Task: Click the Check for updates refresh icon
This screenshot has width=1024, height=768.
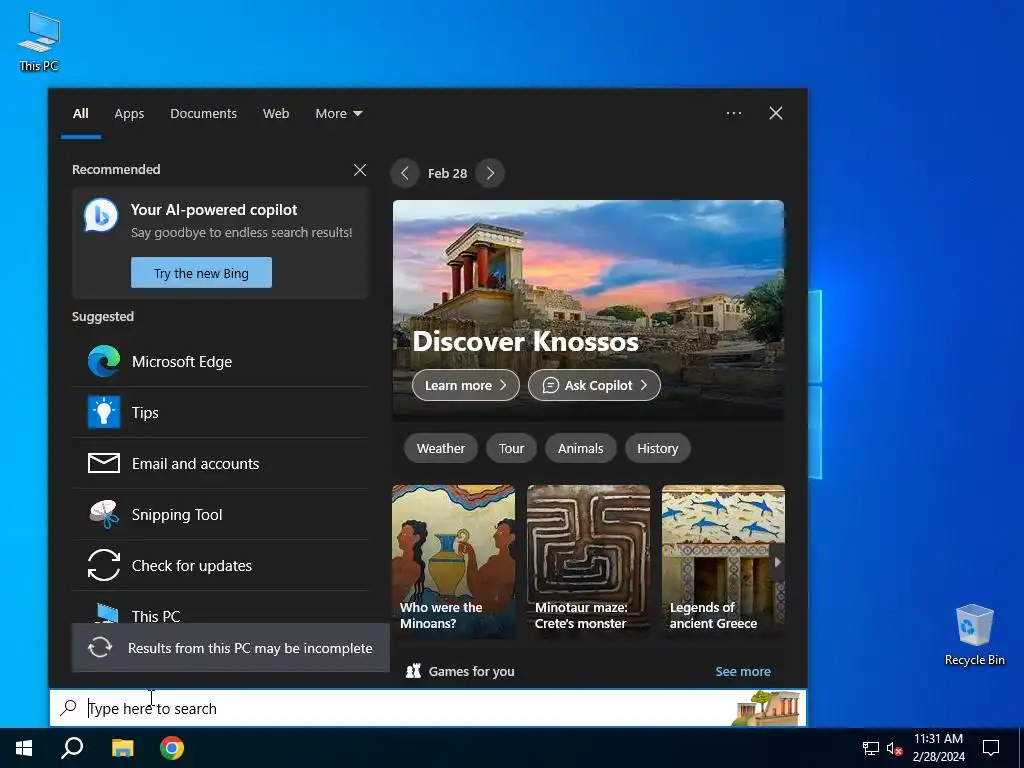Action: click(x=104, y=565)
